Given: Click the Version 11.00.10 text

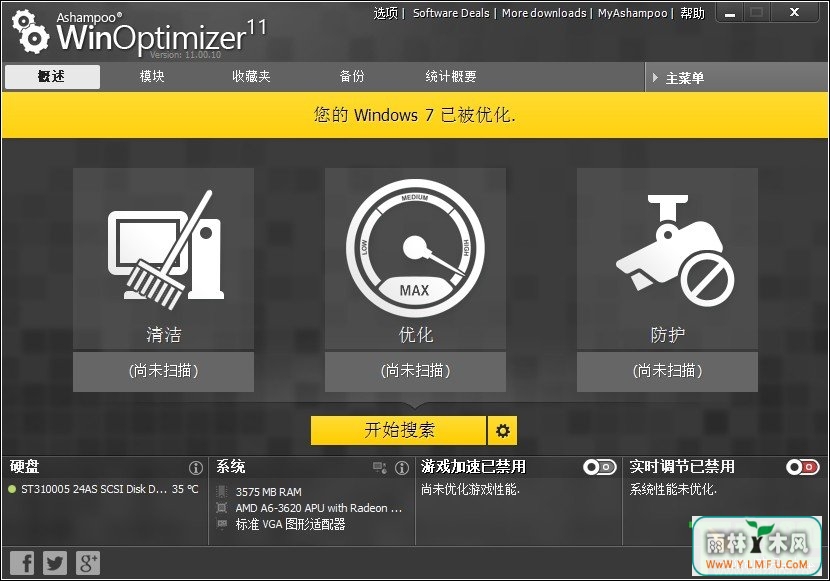Looking at the screenshot, I should coord(185,55).
